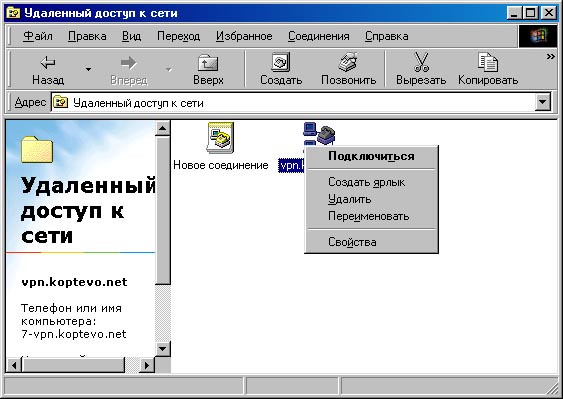The width and height of the screenshot is (563, 399).
Task: Open the Назад history dropdown arrow
Action: pyautogui.click(x=88, y=69)
